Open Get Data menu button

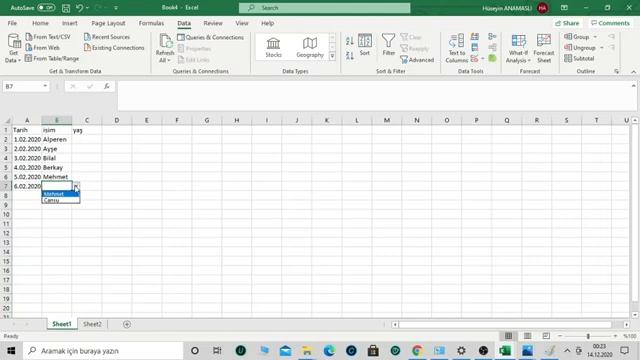click(13, 48)
